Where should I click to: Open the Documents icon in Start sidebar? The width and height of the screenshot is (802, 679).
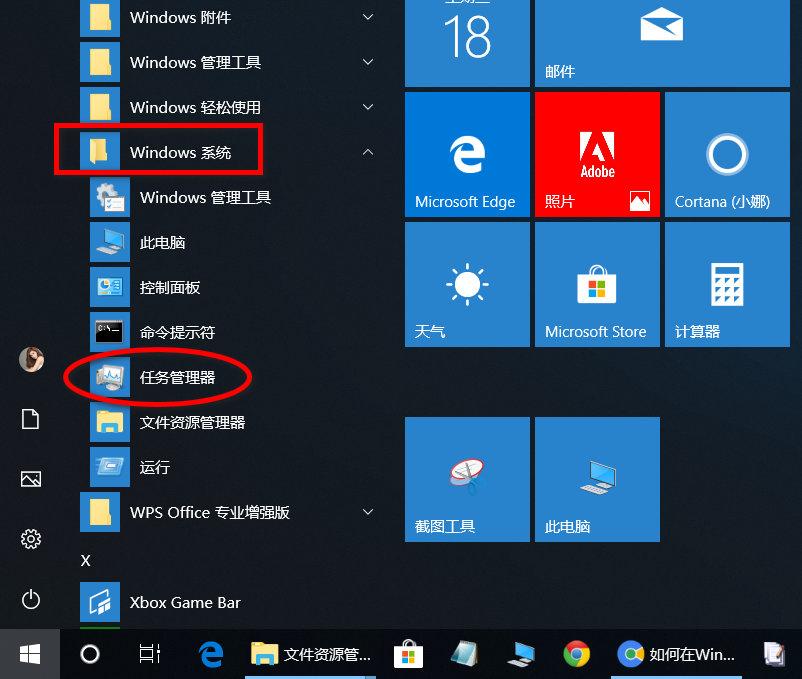[x=30, y=419]
